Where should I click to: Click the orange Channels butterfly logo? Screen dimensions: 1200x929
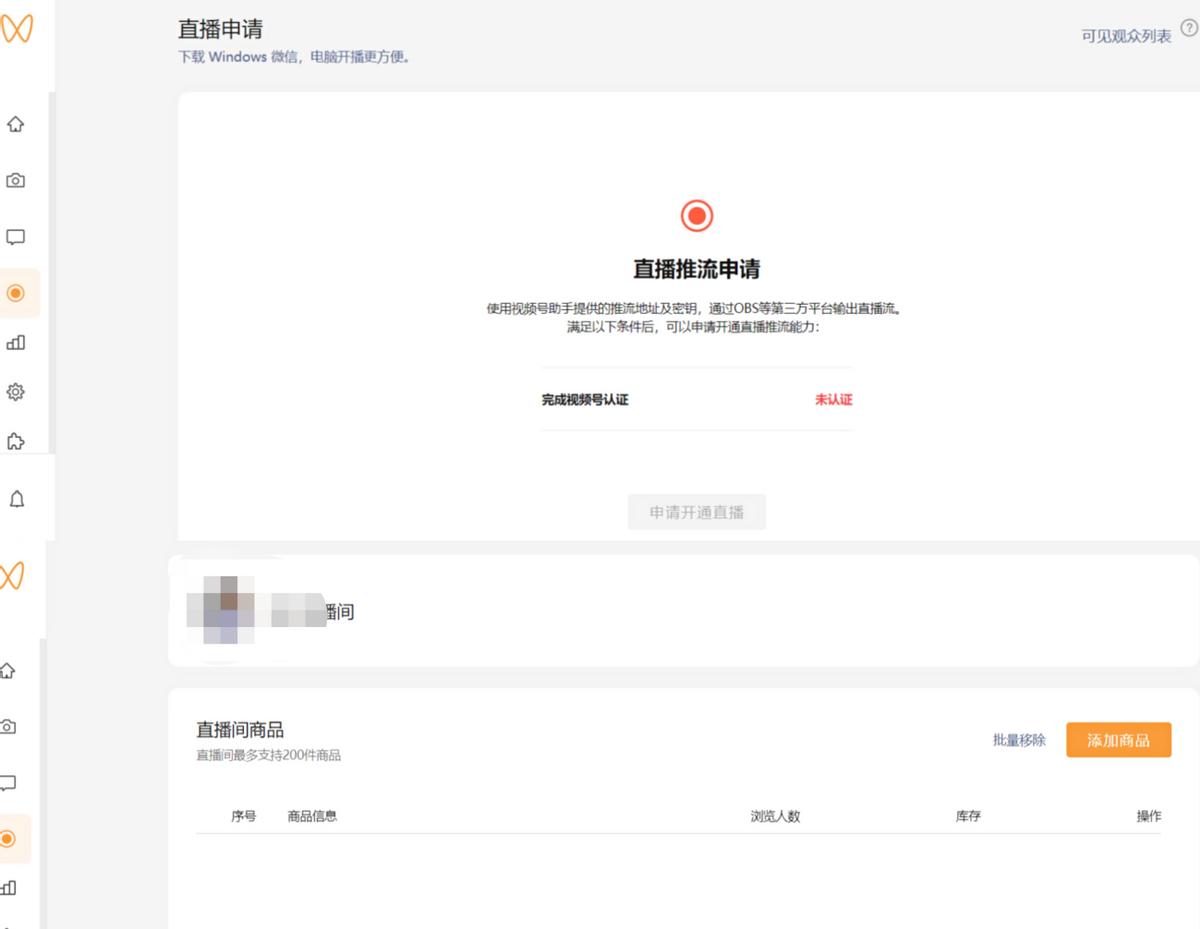click(15, 30)
